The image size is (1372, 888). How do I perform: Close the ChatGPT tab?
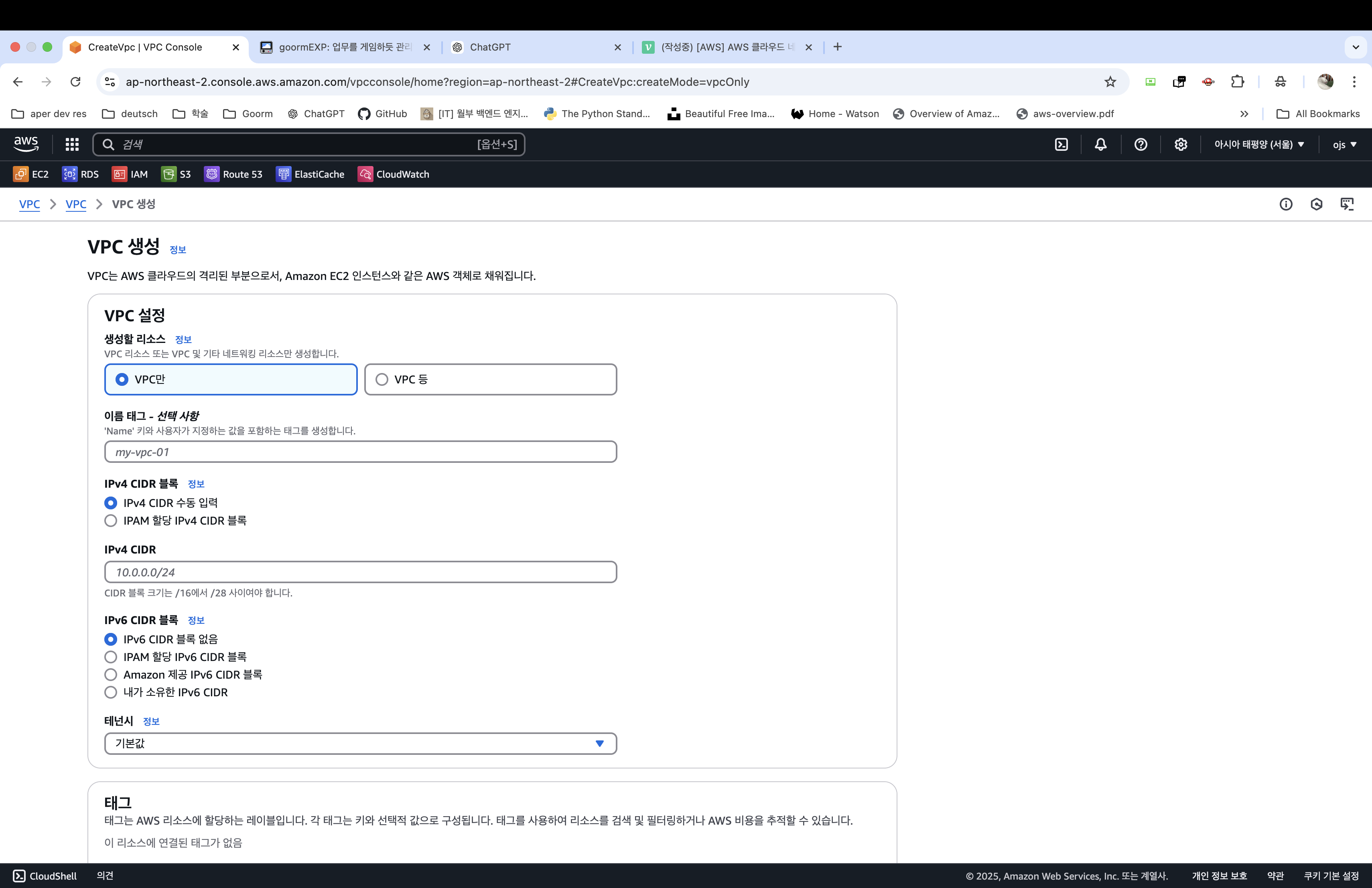(617, 47)
